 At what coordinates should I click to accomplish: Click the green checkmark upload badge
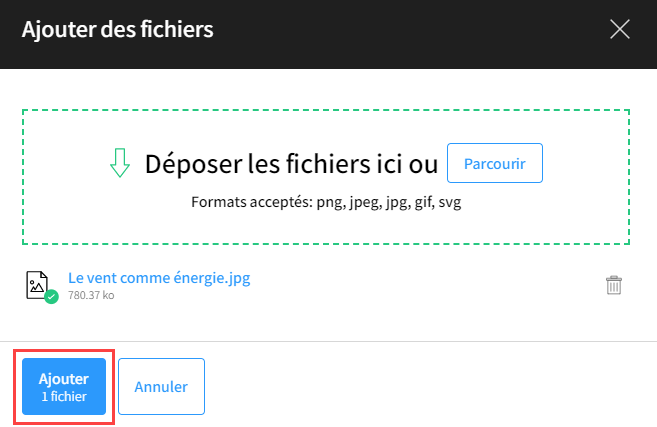[52, 297]
